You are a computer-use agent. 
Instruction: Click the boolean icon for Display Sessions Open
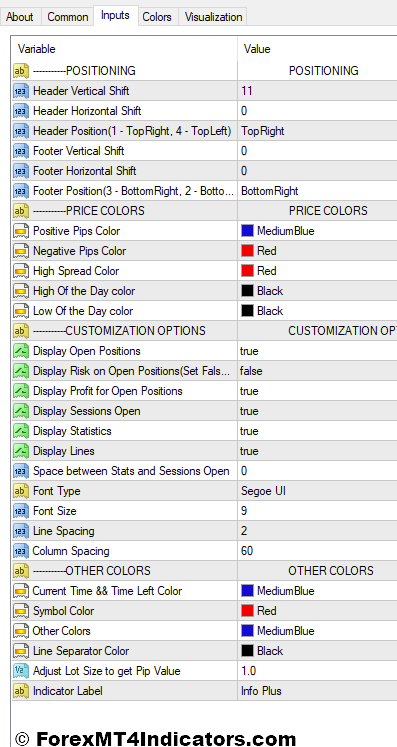21,411
